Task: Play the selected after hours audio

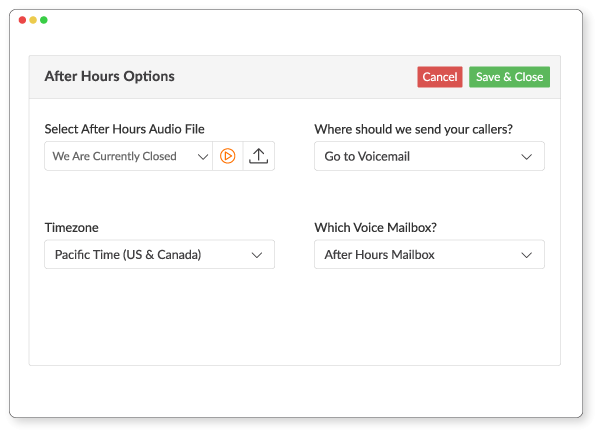Action: [228, 156]
